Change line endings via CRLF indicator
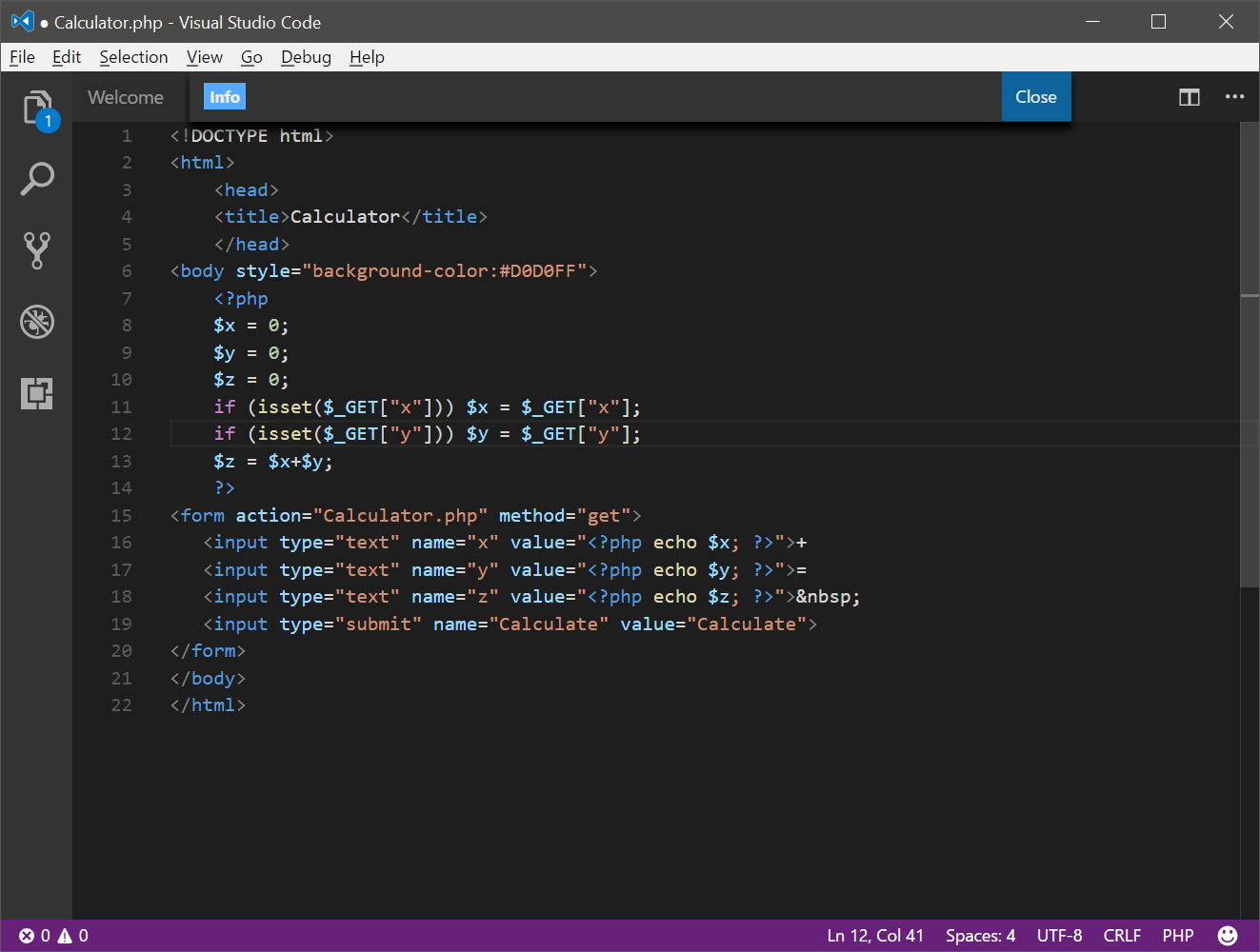 [x=1122, y=936]
